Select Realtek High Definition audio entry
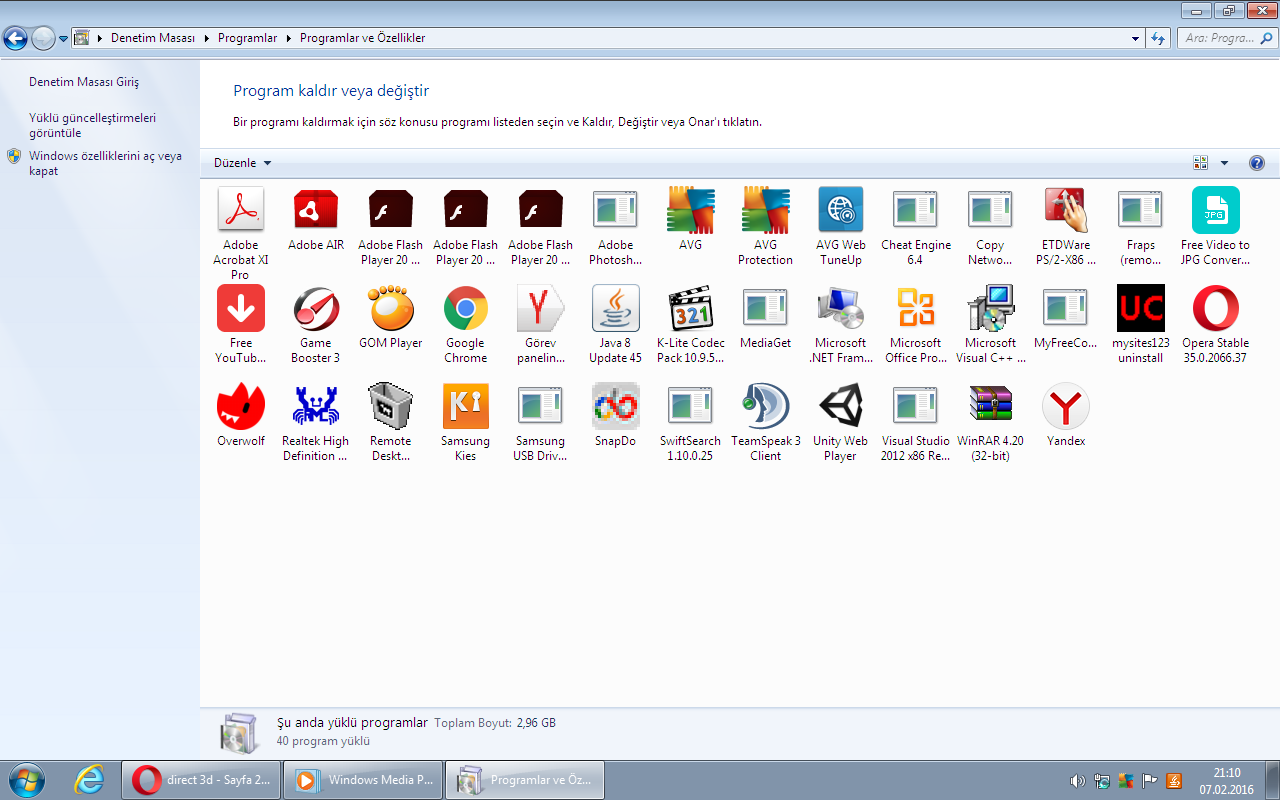The height and width of the screenshot is (800, 1280). coord(316,422)
